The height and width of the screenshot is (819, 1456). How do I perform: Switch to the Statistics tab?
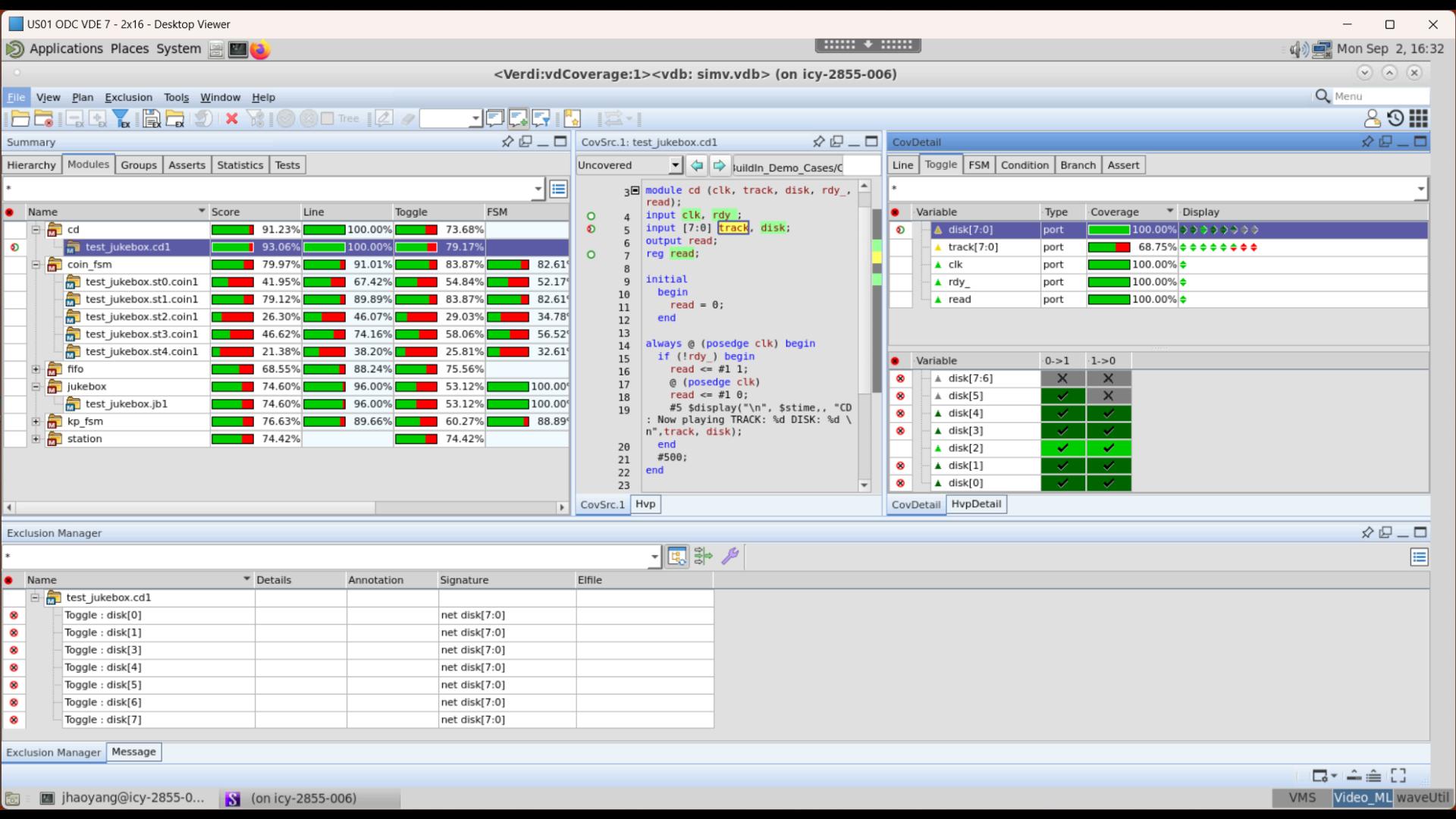coord(240,165)
